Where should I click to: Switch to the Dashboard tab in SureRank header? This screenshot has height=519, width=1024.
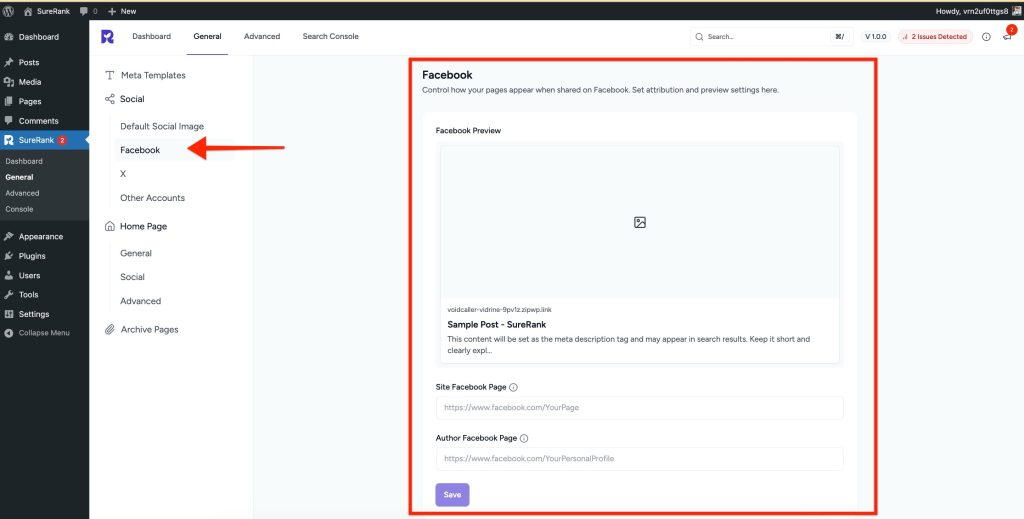[152, 37]
